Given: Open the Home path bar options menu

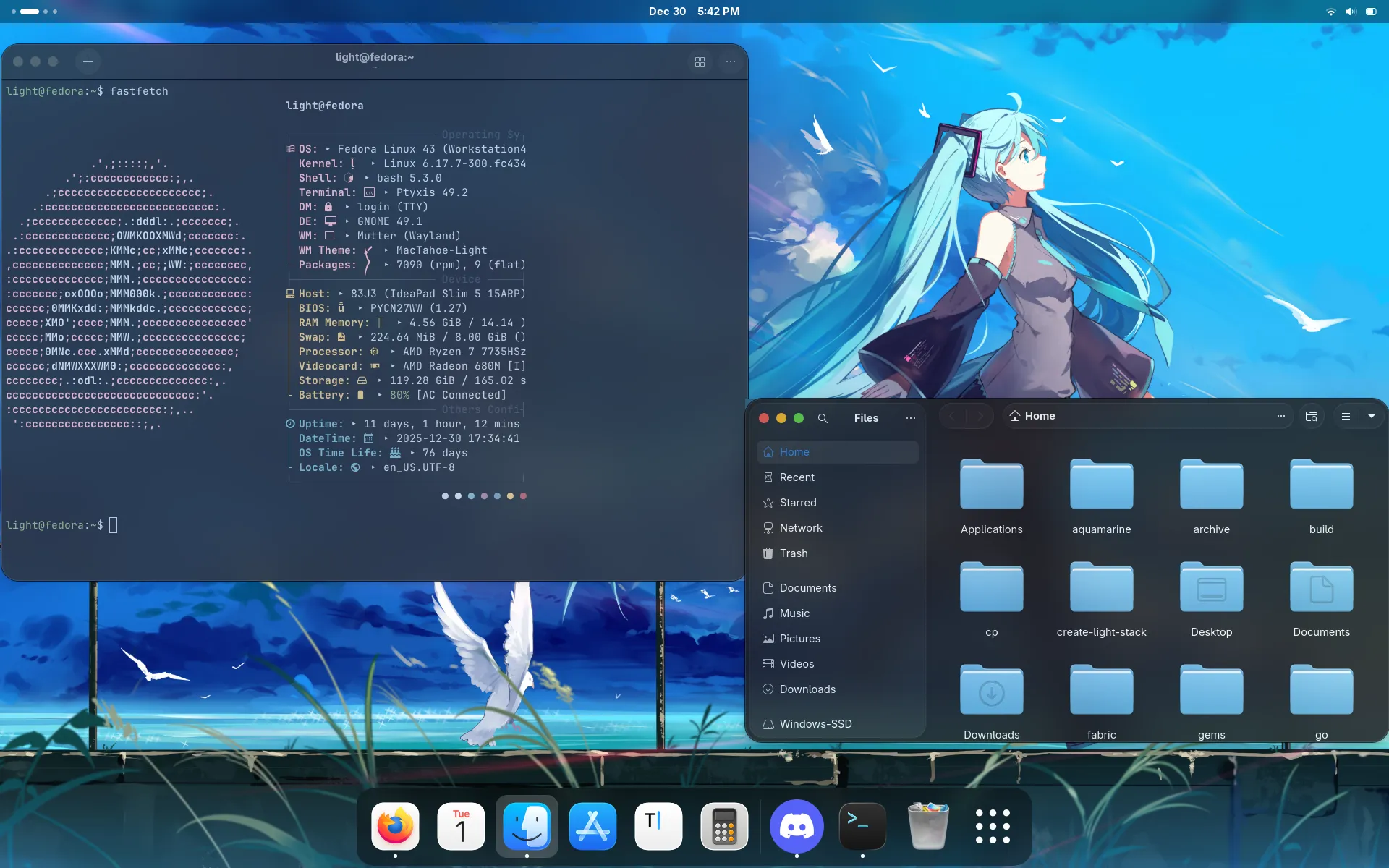Looking at the screenshot, I should 1280,416.
